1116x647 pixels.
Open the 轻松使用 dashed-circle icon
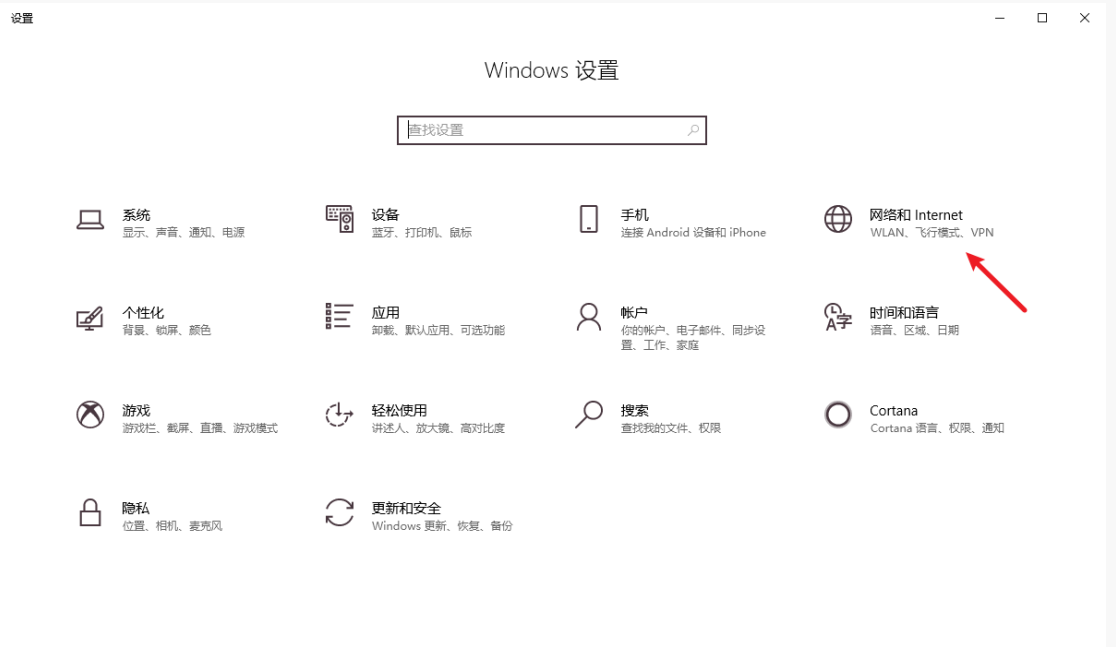point(339,414)
